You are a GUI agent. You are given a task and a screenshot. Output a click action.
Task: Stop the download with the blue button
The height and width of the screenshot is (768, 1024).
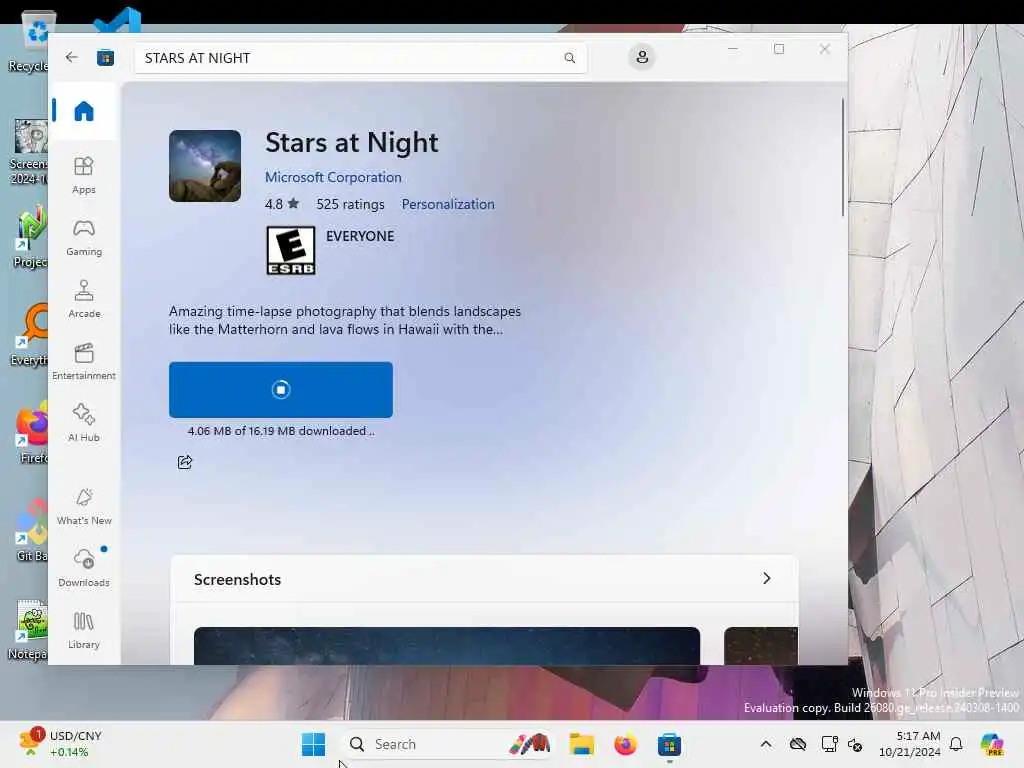tap(281, 390)
